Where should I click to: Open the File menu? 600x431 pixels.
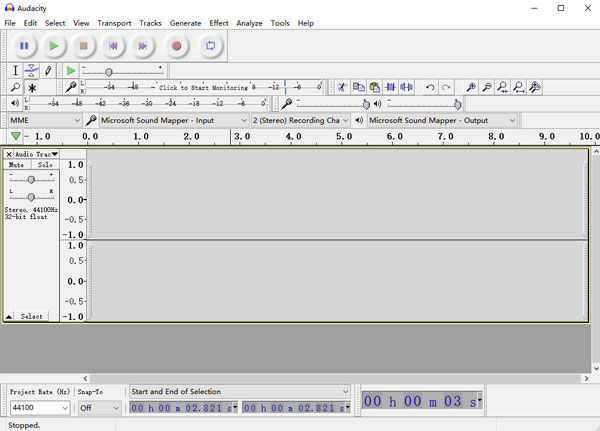click(10, 23)
